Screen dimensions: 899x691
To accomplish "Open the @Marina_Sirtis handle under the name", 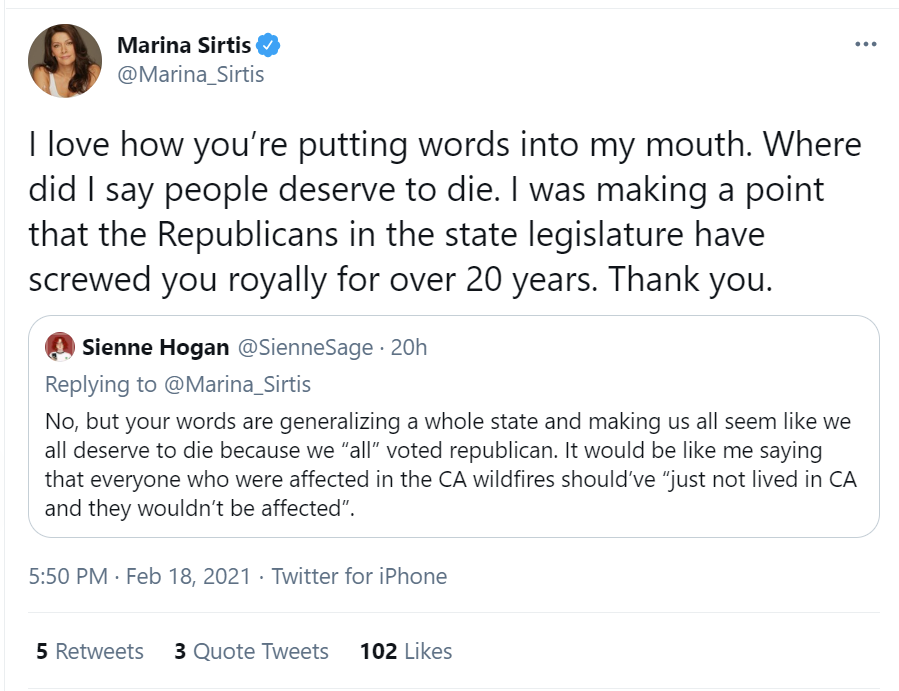I will pyautogui.click(x=191, y=74).
